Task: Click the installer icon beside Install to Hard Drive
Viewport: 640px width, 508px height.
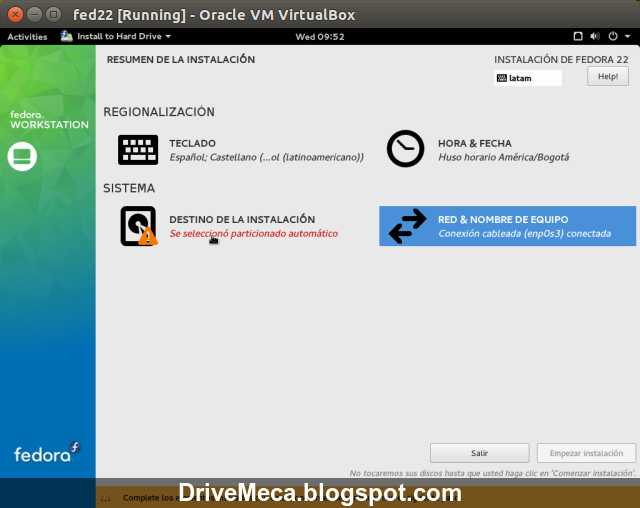Action: click(67, 36)
